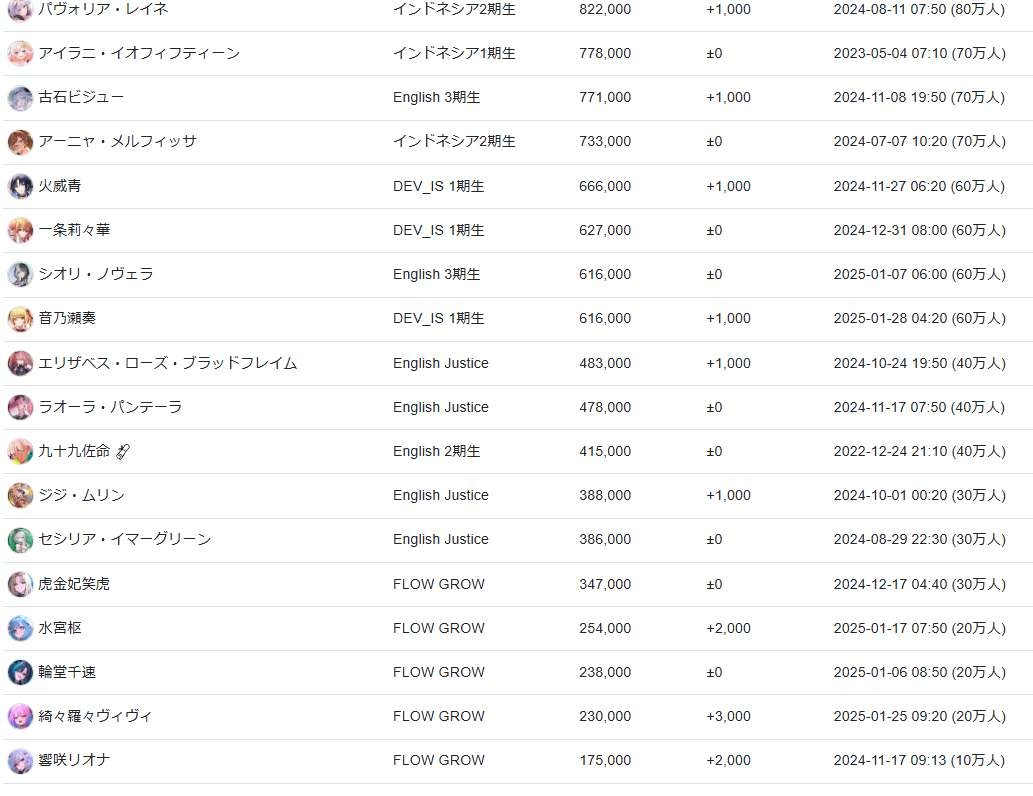This screenshot has width=1033, height=796.
Task: Click the avatar icon of セシリア・イマーグリーン
Action: [20, 540]
